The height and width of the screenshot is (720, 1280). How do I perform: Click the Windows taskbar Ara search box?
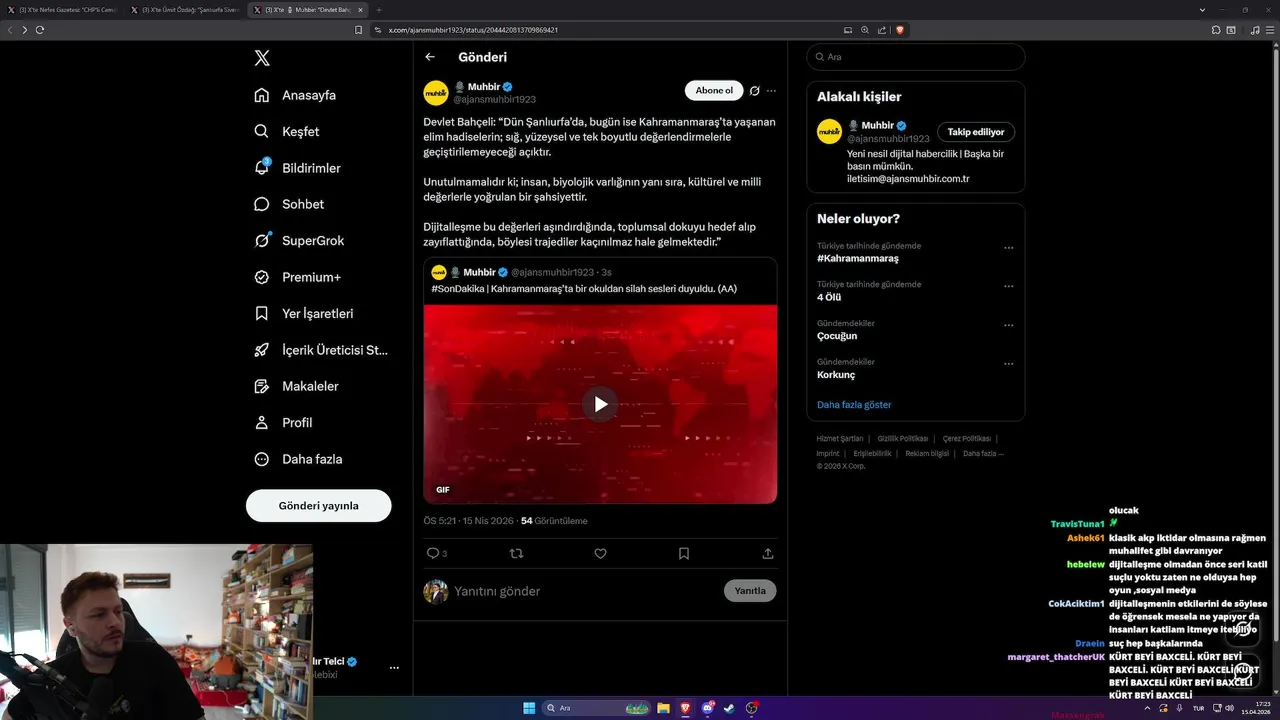coord(596,708)
